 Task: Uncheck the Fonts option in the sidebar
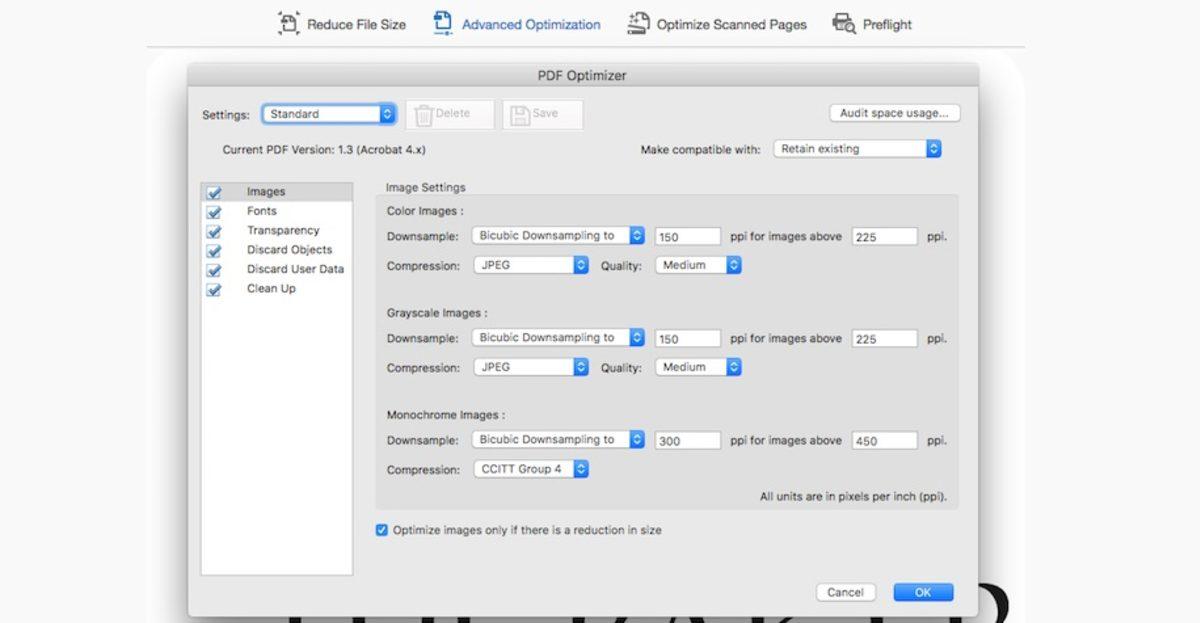[x=214, y=211]
